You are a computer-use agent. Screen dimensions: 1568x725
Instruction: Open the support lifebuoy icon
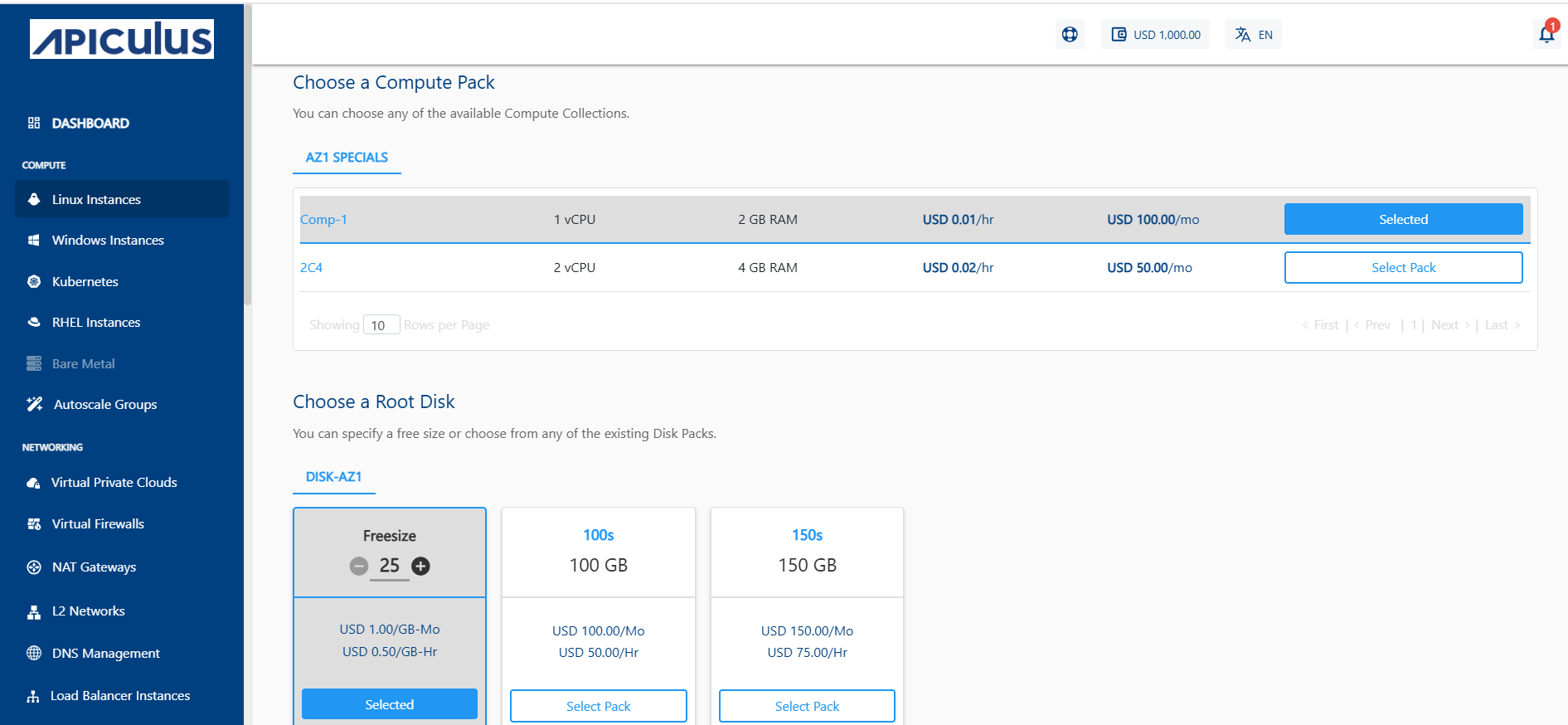(1070, 34)
